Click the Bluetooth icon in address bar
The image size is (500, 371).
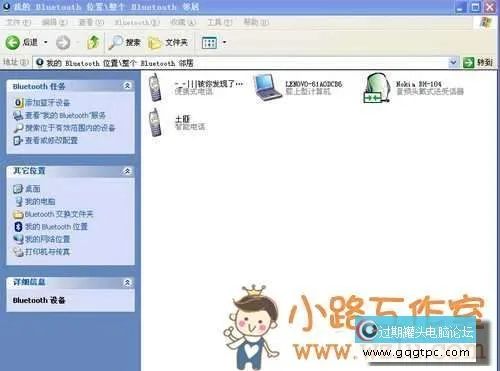coord(40,63)
